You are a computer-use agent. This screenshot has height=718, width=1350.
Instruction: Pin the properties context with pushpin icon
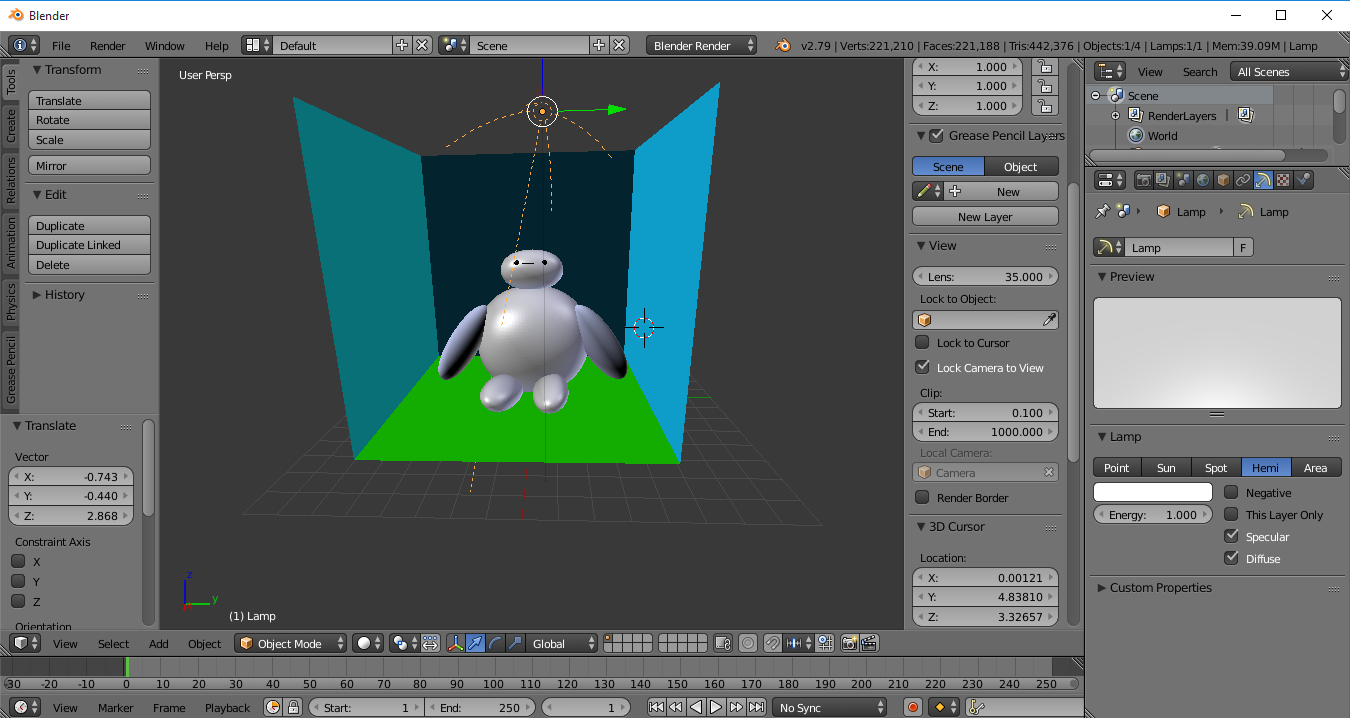[x=1102, y=211]
